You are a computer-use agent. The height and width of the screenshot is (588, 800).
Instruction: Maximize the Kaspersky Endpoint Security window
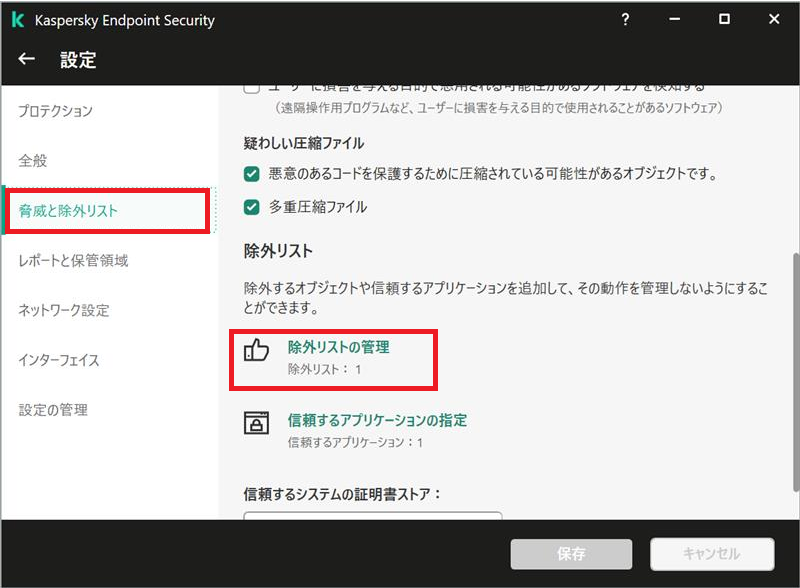(724, 19)
